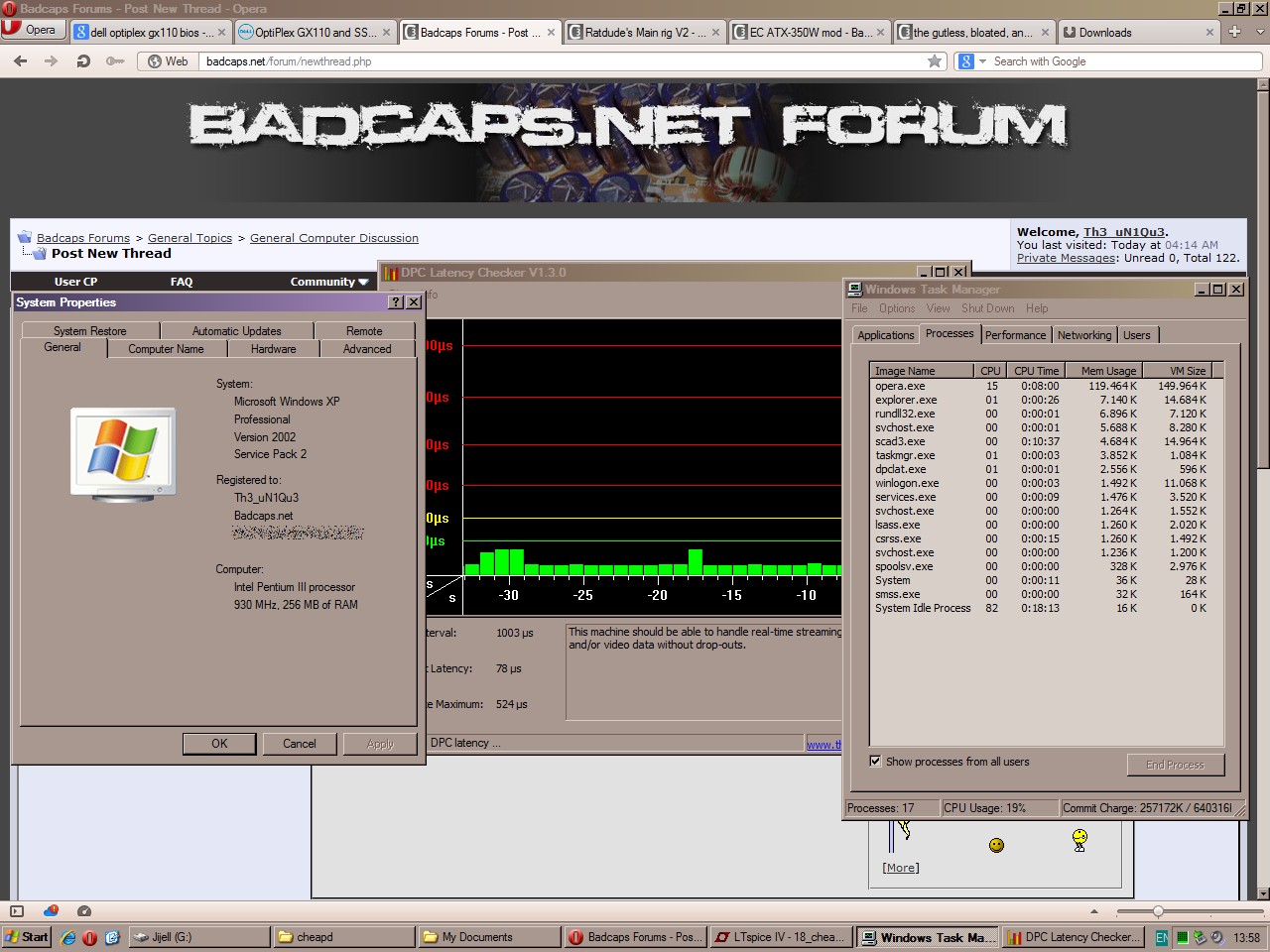
Task: Click the Web site badge icon
Action: pyautogui.click(x=168, y=61)
